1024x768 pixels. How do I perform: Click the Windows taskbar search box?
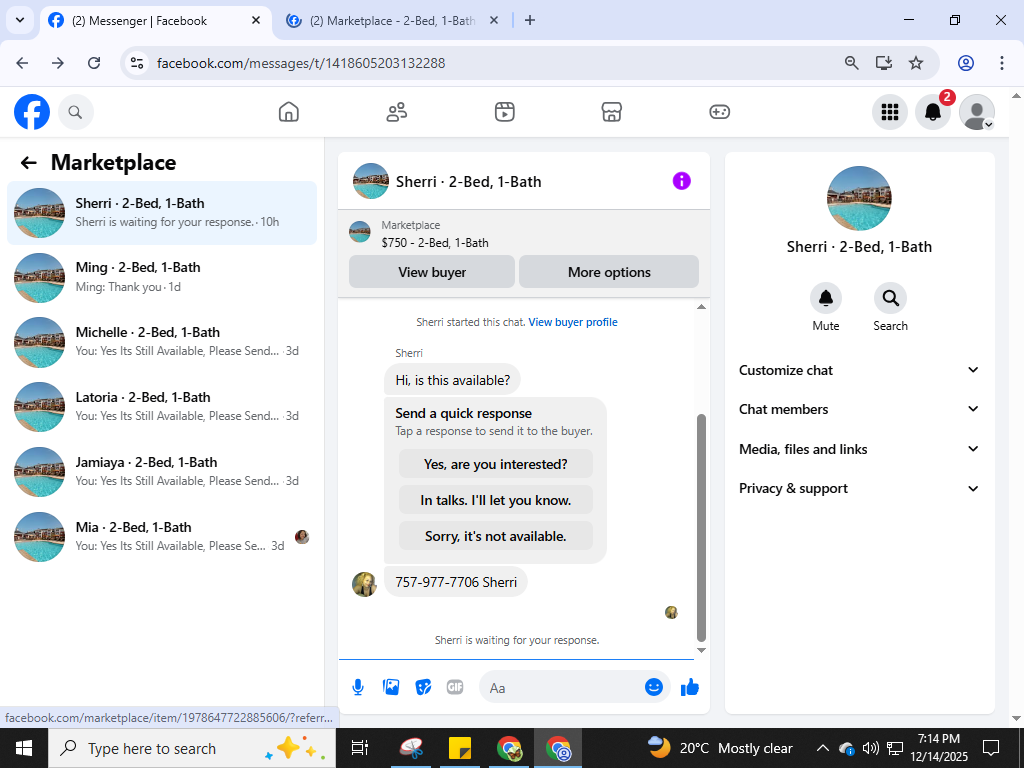pos(191,748)
